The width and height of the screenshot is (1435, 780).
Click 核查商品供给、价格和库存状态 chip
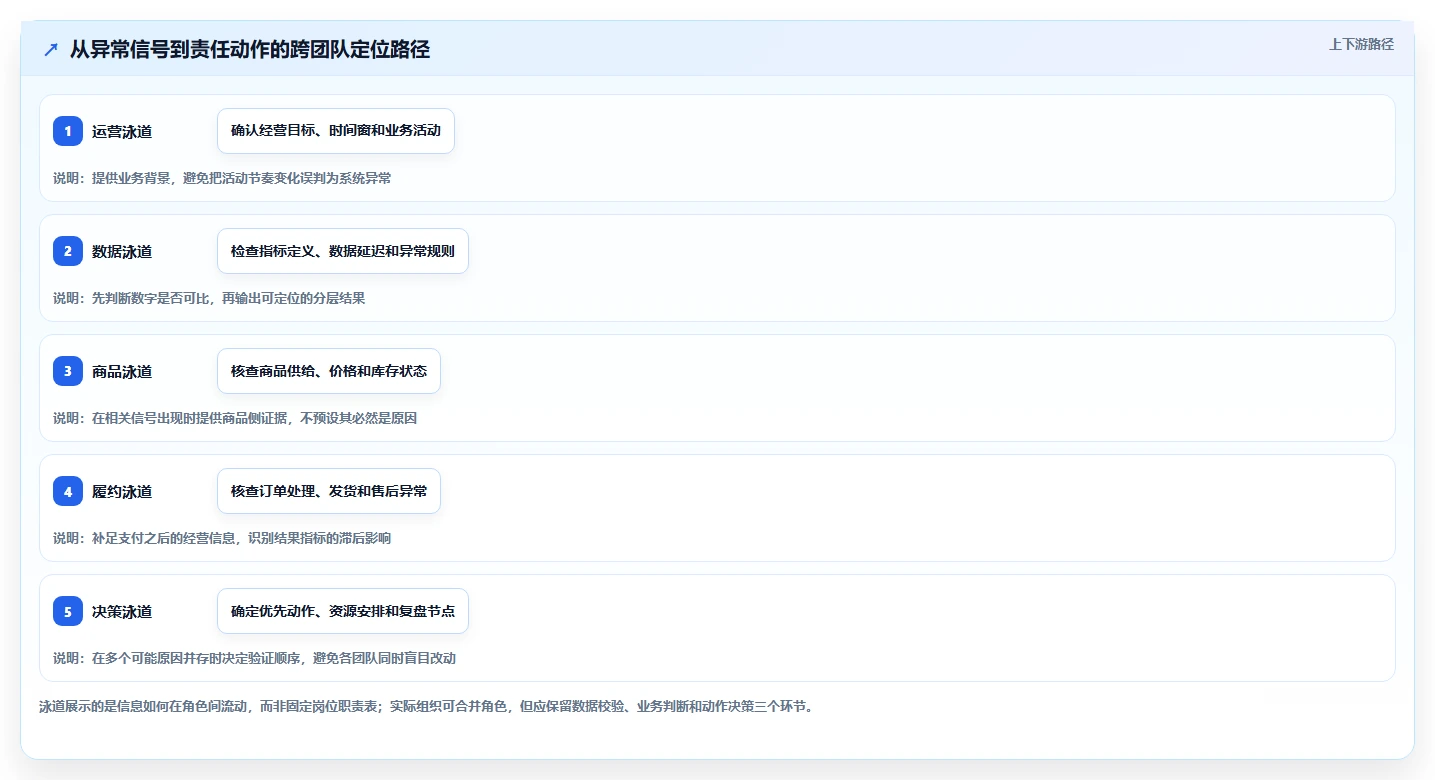(x=329, y=371)
